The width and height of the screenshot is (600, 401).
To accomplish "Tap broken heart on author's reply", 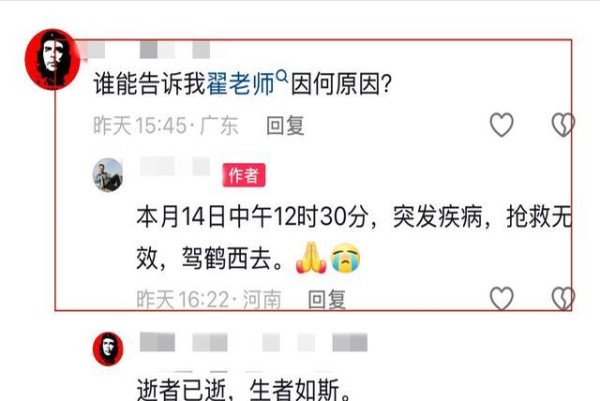I will (x=563, y=298).
